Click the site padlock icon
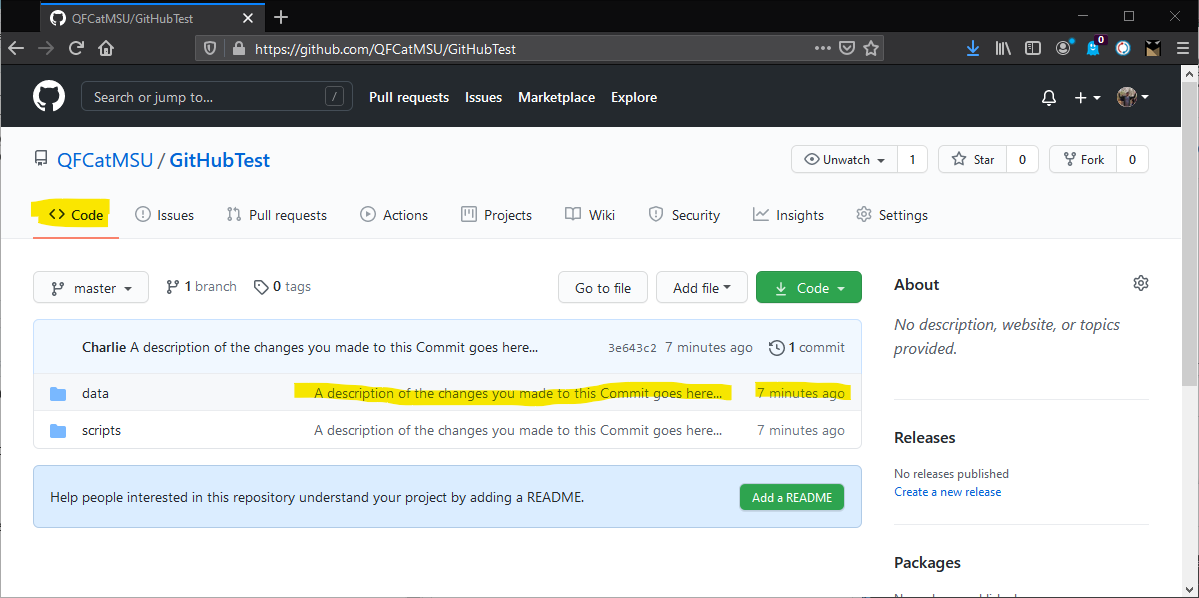Viewport: 1199px width, 598px height. click(239, 48)
